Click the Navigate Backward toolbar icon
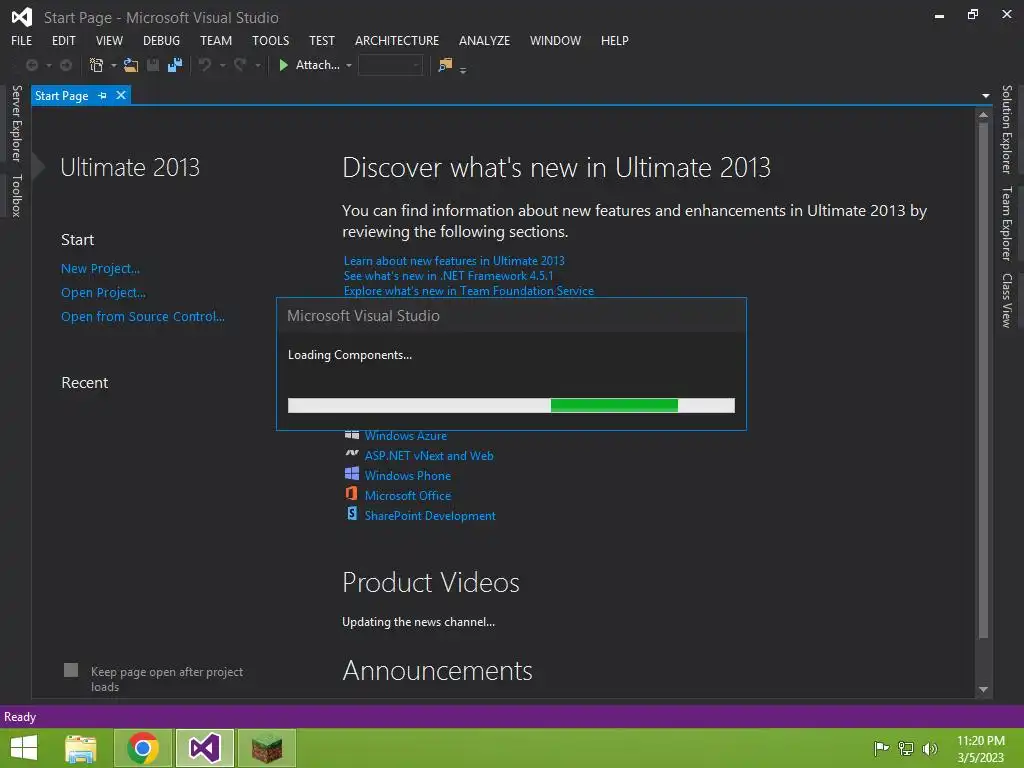 [31, 65]
